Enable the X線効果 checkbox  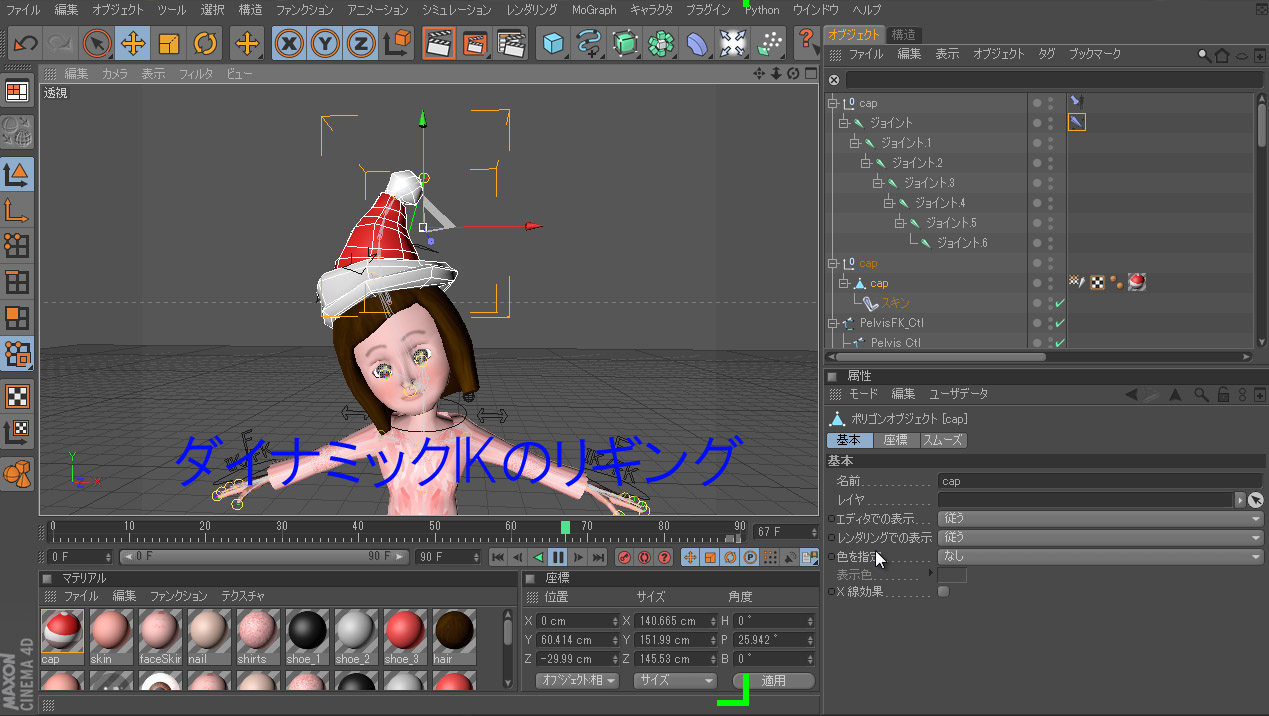click(x=943, y=591)
